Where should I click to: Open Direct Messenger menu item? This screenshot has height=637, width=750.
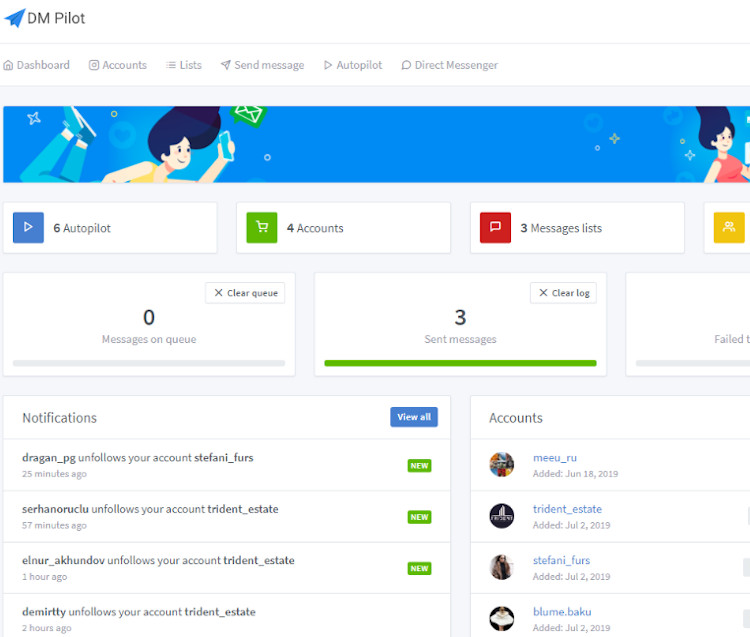[x=450, y=65]
